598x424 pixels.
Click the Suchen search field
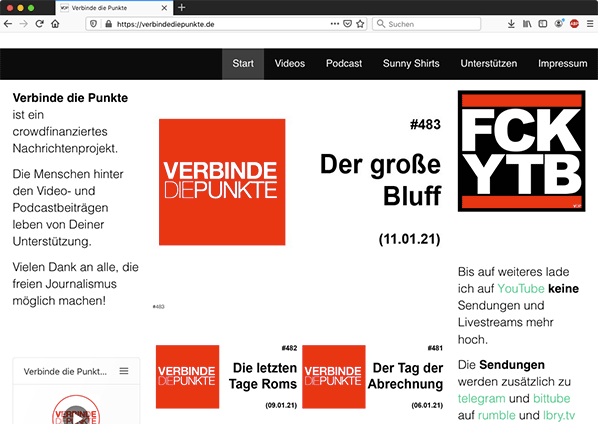[426, 24]
